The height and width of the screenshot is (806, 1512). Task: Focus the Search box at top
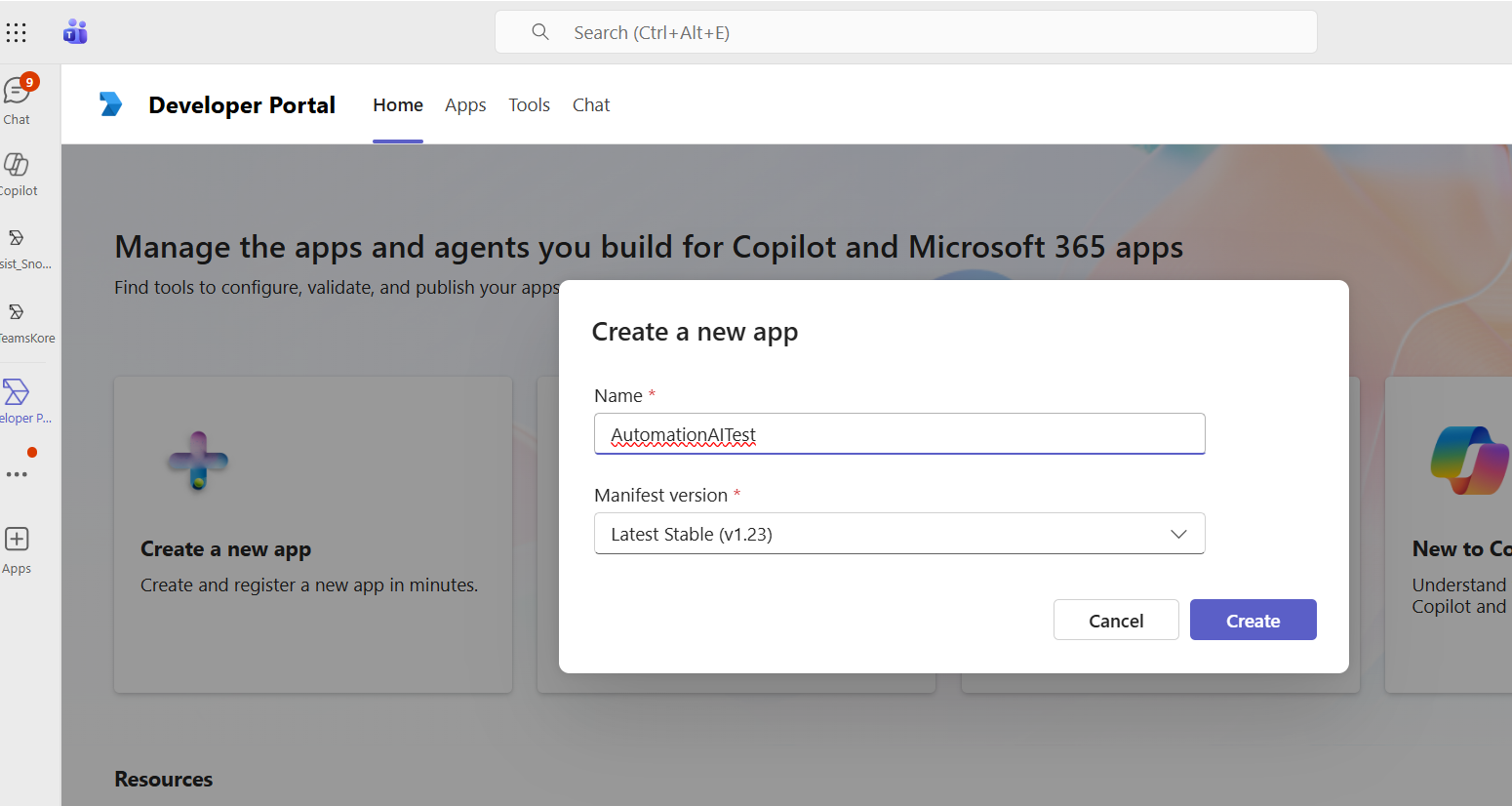pos(905,32)
